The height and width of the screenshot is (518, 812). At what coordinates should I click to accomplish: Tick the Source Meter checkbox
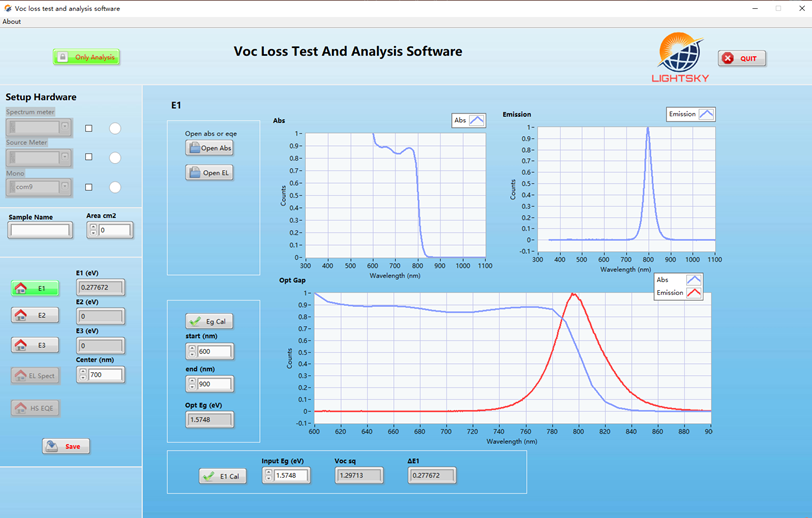(x=89, y=157)
